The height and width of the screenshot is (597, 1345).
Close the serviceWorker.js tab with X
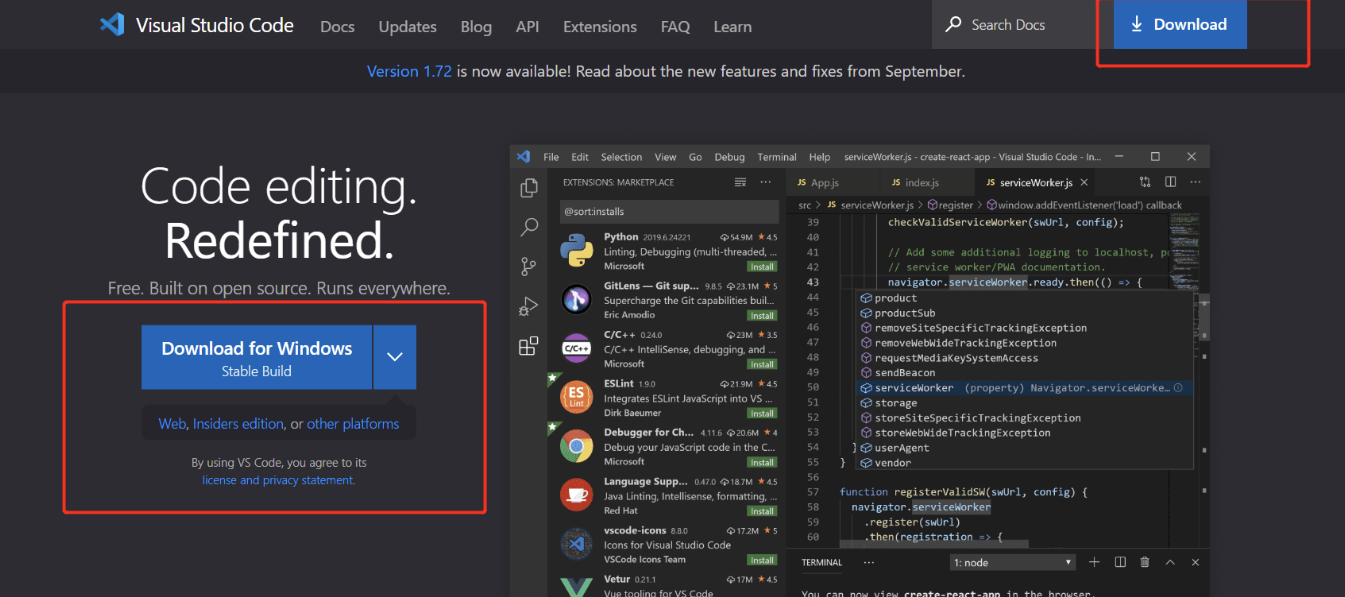point(1084,183)
